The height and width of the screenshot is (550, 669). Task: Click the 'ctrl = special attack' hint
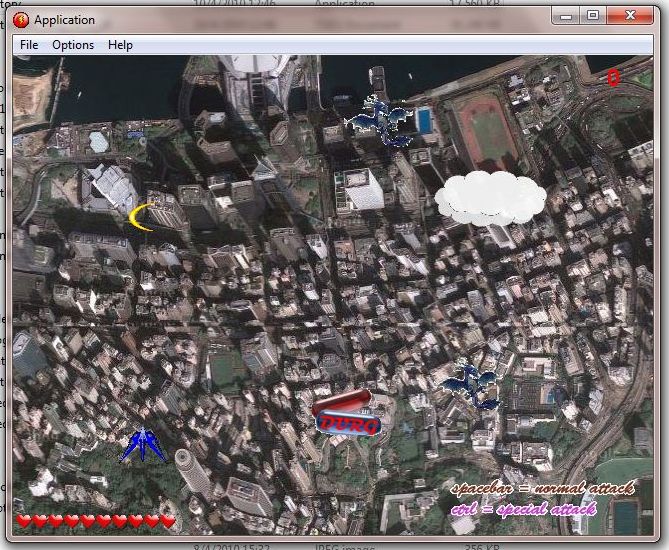point(524,509)
